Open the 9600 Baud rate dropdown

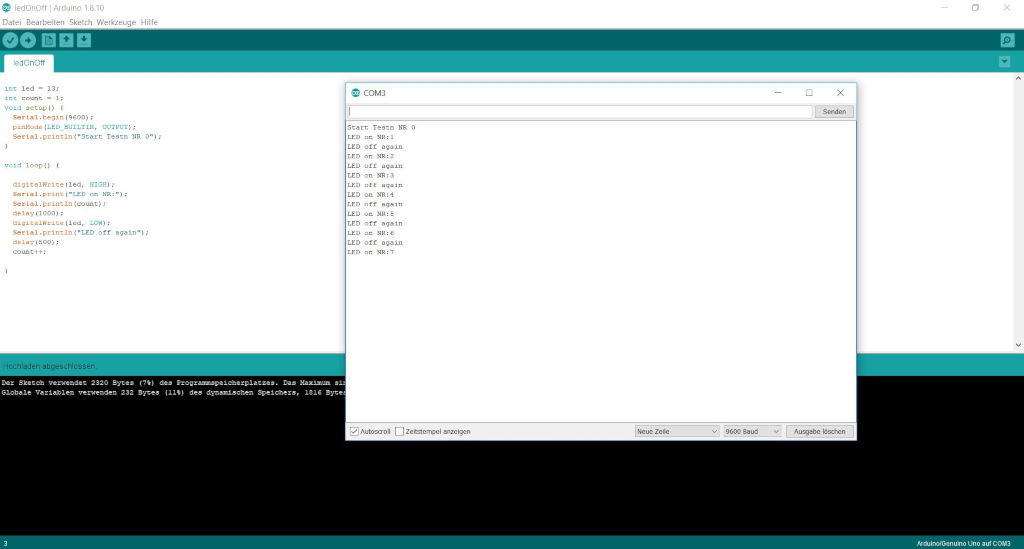[x=752, y=431]
